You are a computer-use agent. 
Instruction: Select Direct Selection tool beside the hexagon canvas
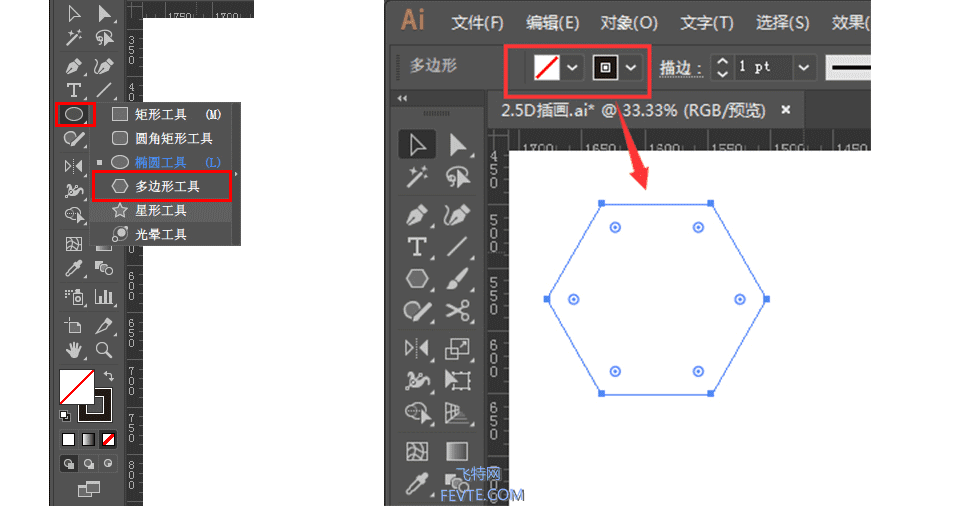(x=457, y=145)
